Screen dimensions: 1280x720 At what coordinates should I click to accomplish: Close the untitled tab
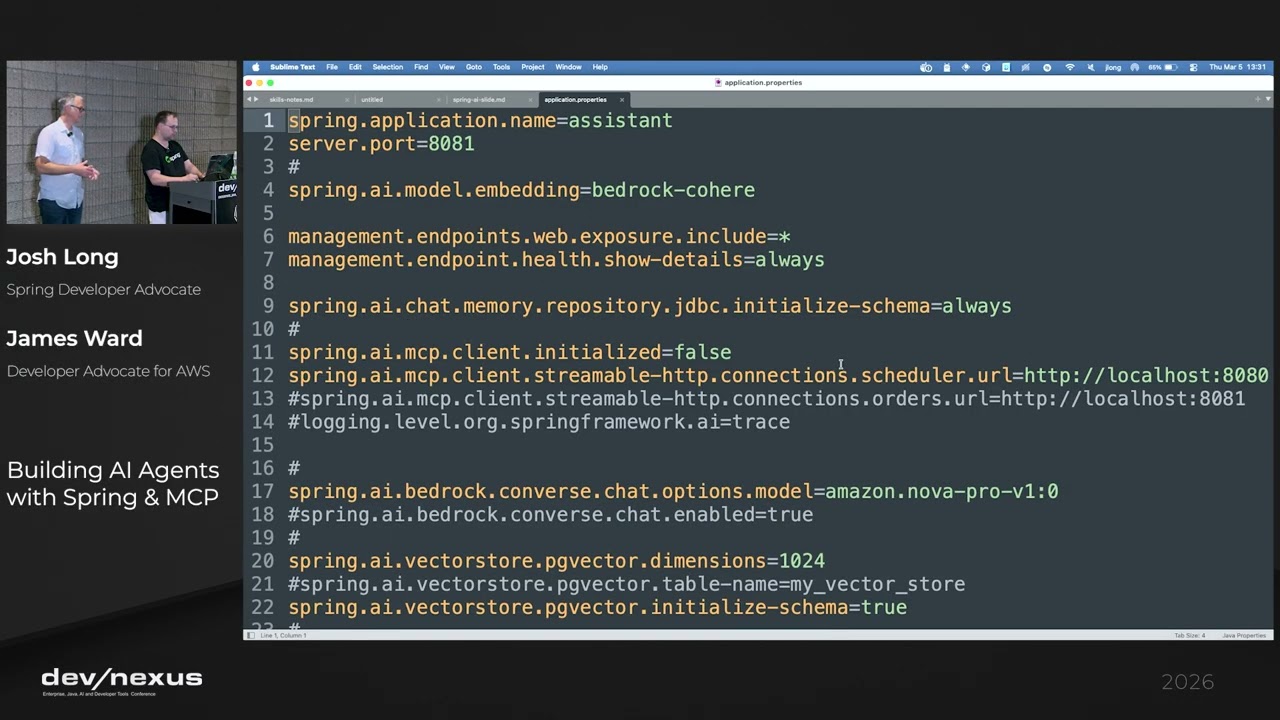tap(439, 100)
